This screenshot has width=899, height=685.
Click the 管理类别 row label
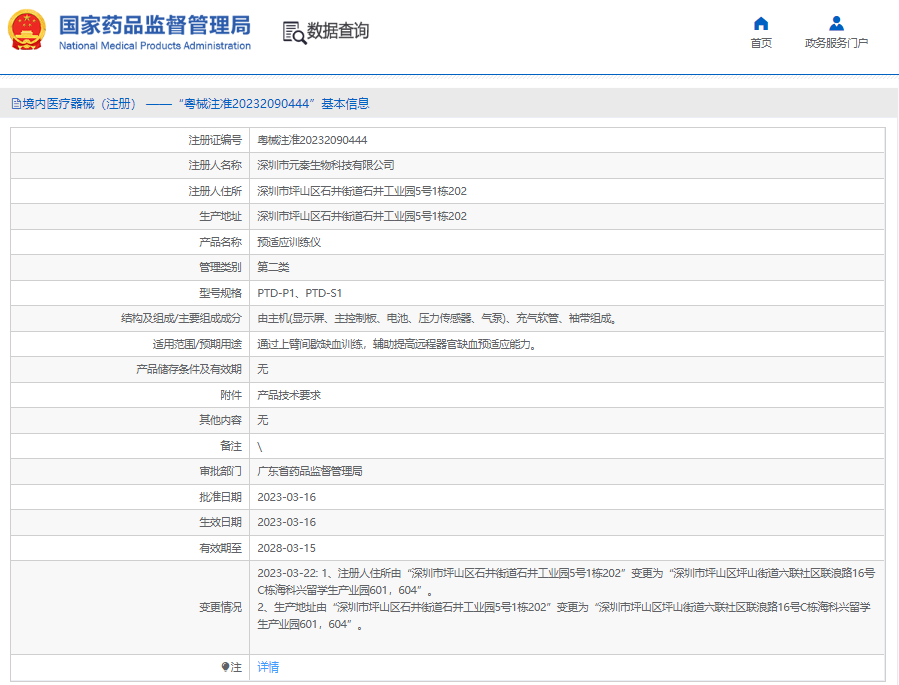click(x=220, y=267)
